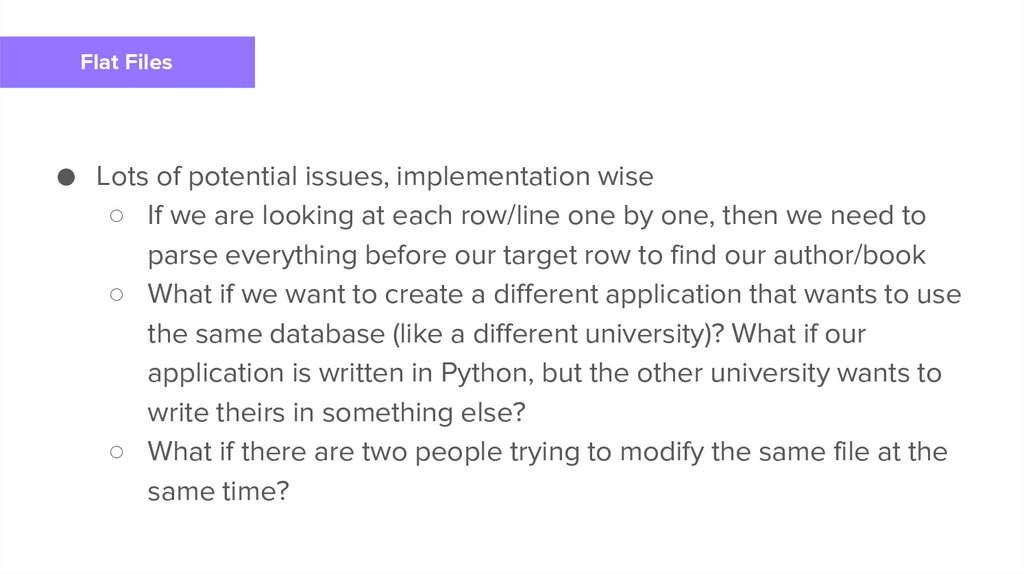This screenshot has width=1024, height=574.
Task: Click the purple header banner's left edge
Action: [6, 62]
